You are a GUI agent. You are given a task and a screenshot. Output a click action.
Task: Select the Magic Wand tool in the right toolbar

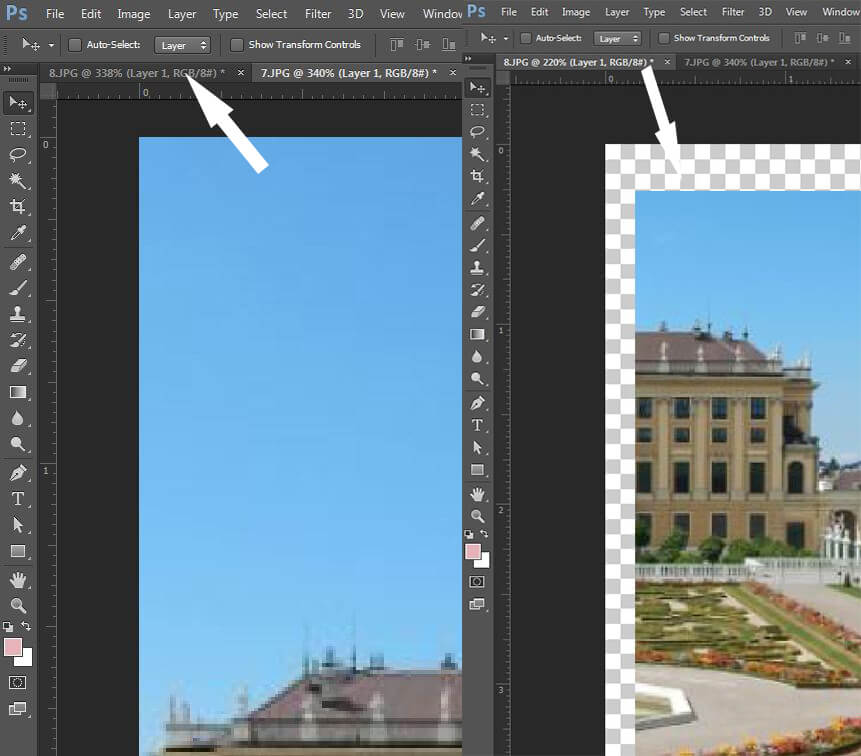[x=478, y=154]
